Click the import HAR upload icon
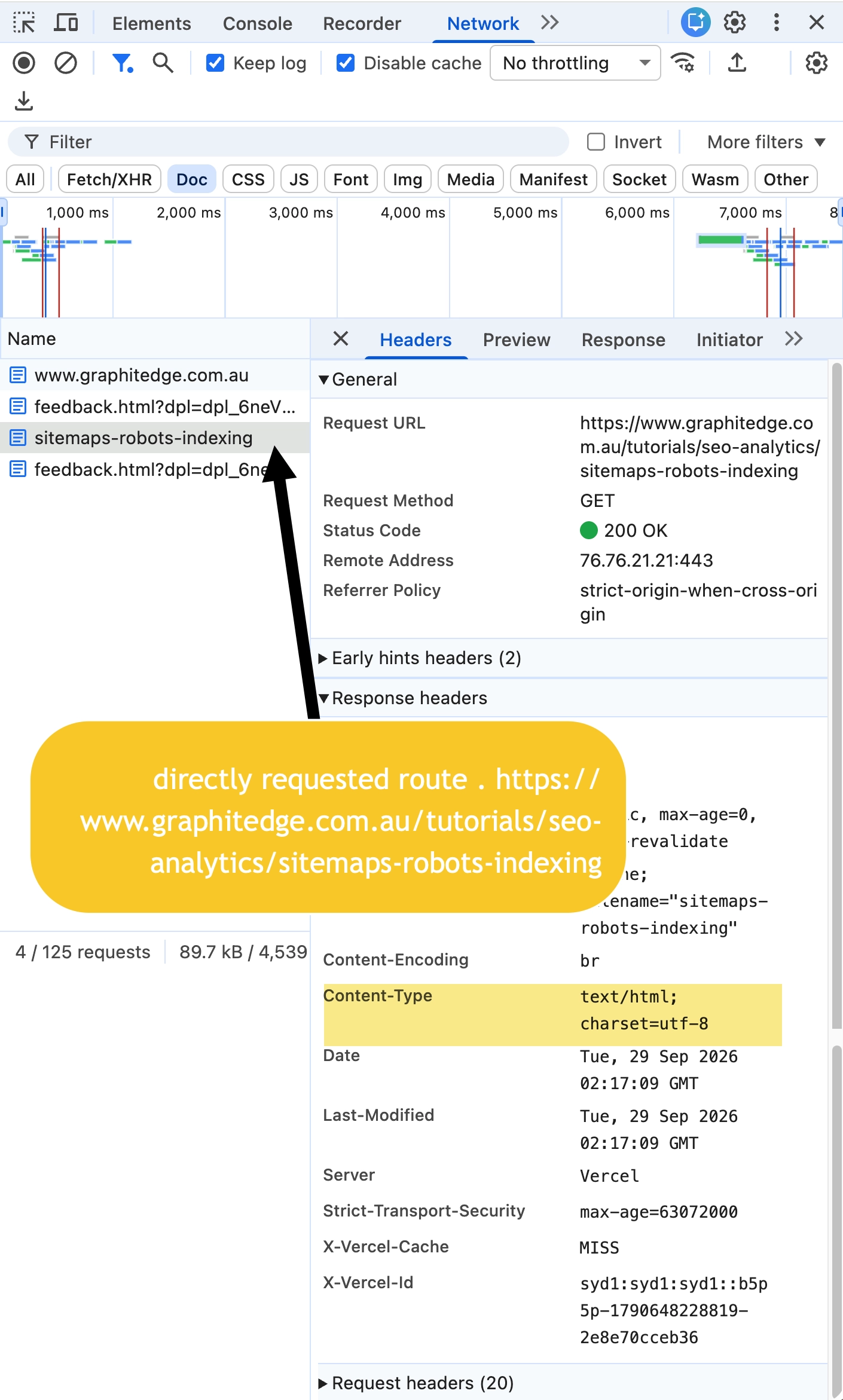This screenshot has width=843, height=1400. pyautogui.click(x=737, y=62)
